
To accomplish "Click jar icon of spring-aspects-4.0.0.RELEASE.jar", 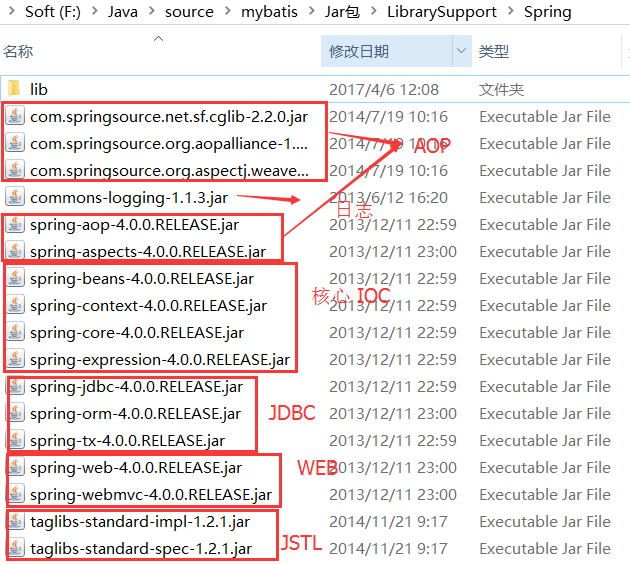I will (x=15, y=251).
